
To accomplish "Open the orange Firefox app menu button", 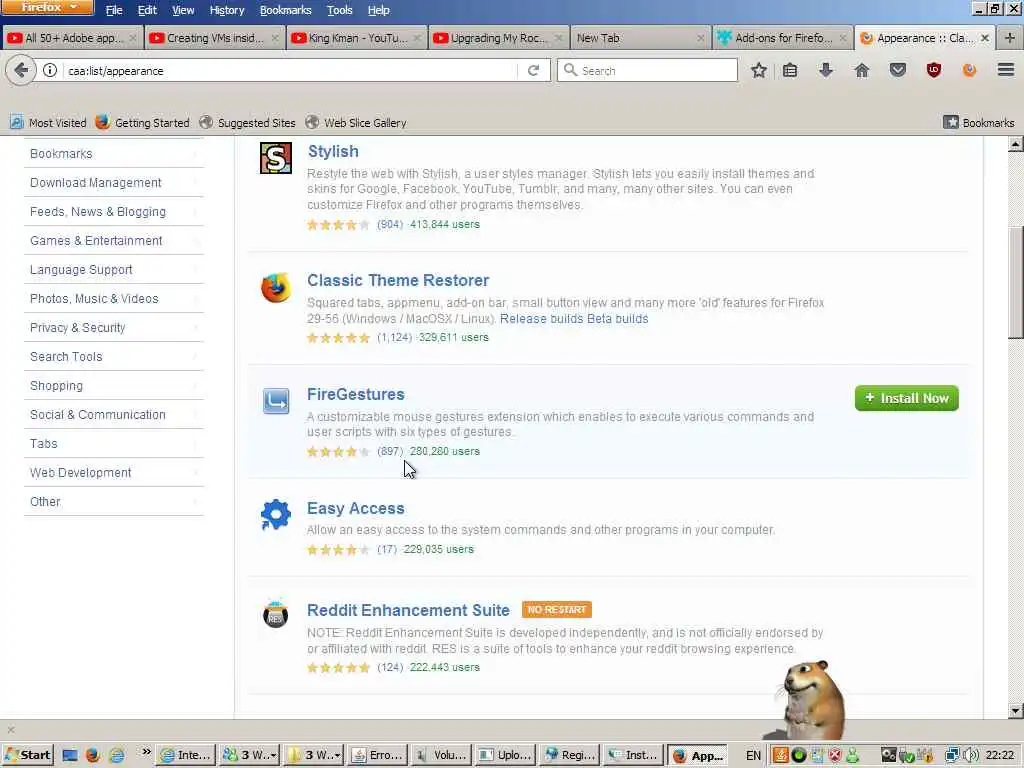I will pyautogui.click(x=47, y=8).
